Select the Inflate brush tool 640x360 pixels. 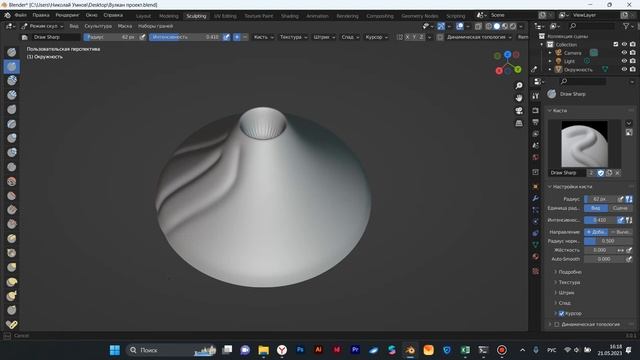click(x=12, y=138)
